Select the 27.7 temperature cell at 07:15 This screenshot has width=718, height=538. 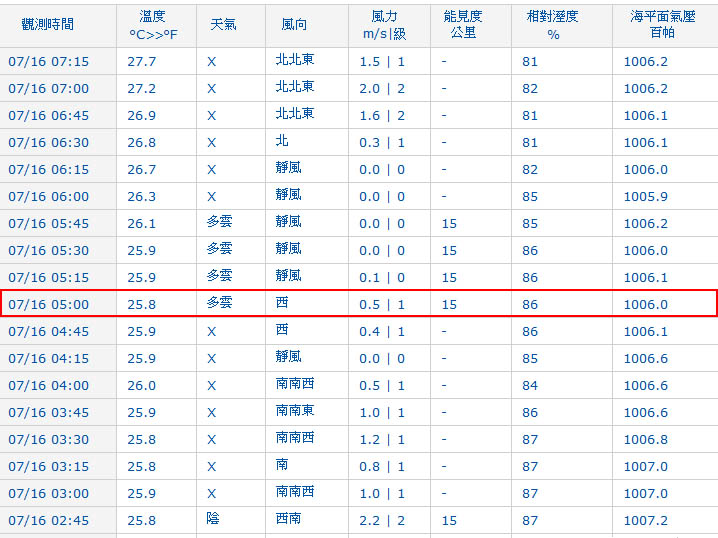[x=142, y=61]
